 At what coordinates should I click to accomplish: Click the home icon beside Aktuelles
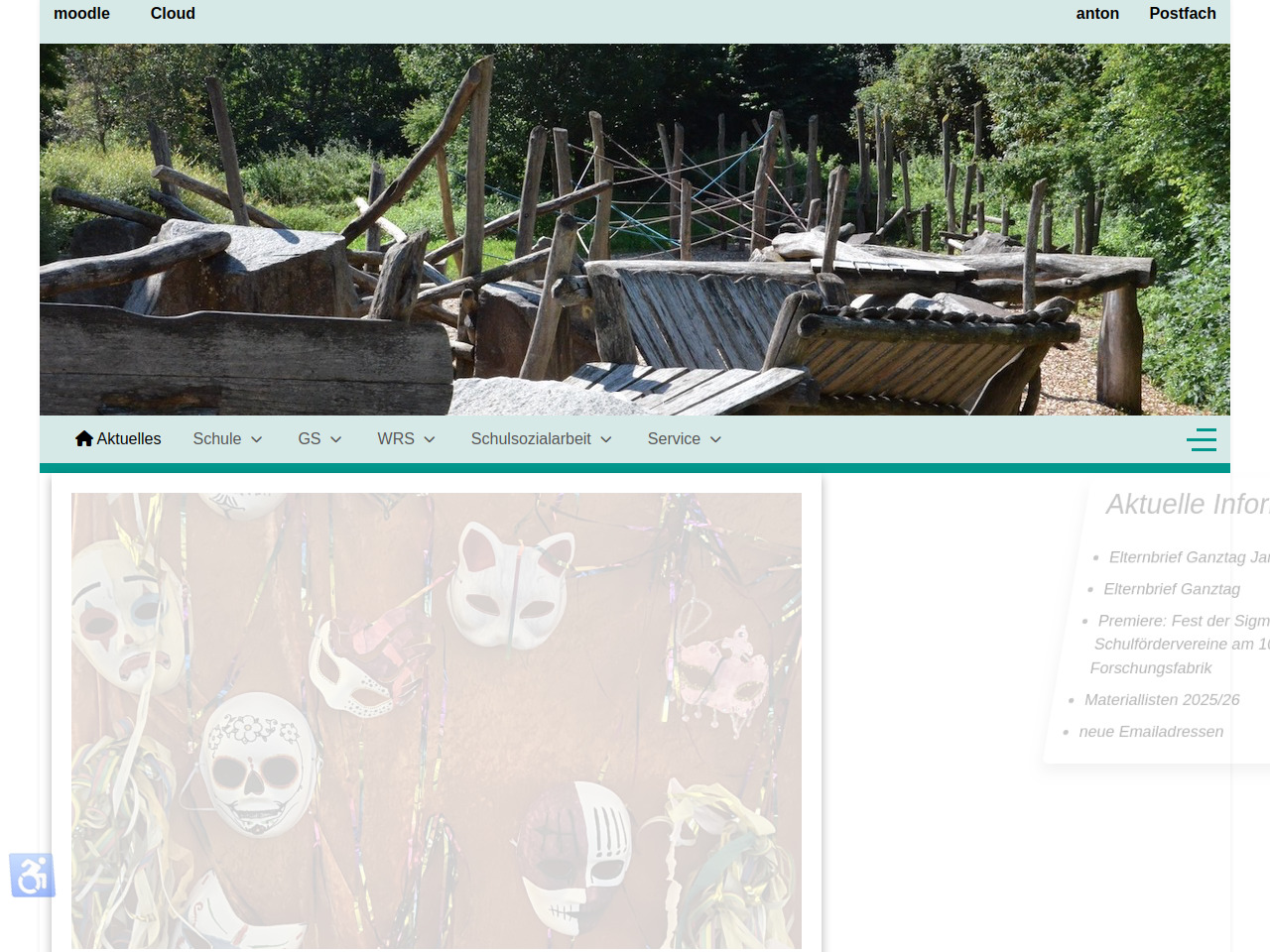83,438
